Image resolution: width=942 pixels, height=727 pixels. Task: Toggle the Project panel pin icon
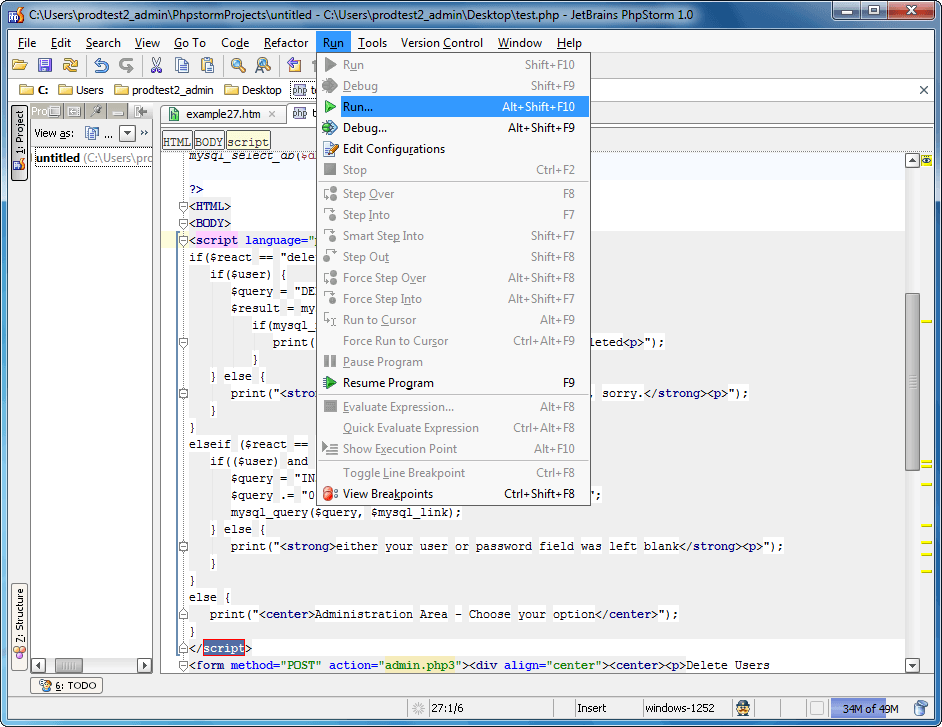tap(96, 111)
